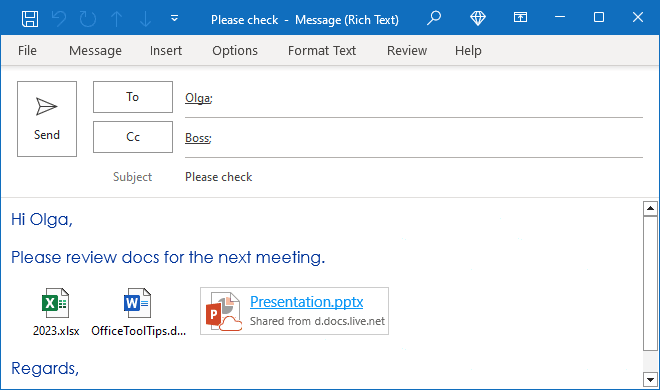
Task: Switch to the Insert tab
Action: point(166,50)
